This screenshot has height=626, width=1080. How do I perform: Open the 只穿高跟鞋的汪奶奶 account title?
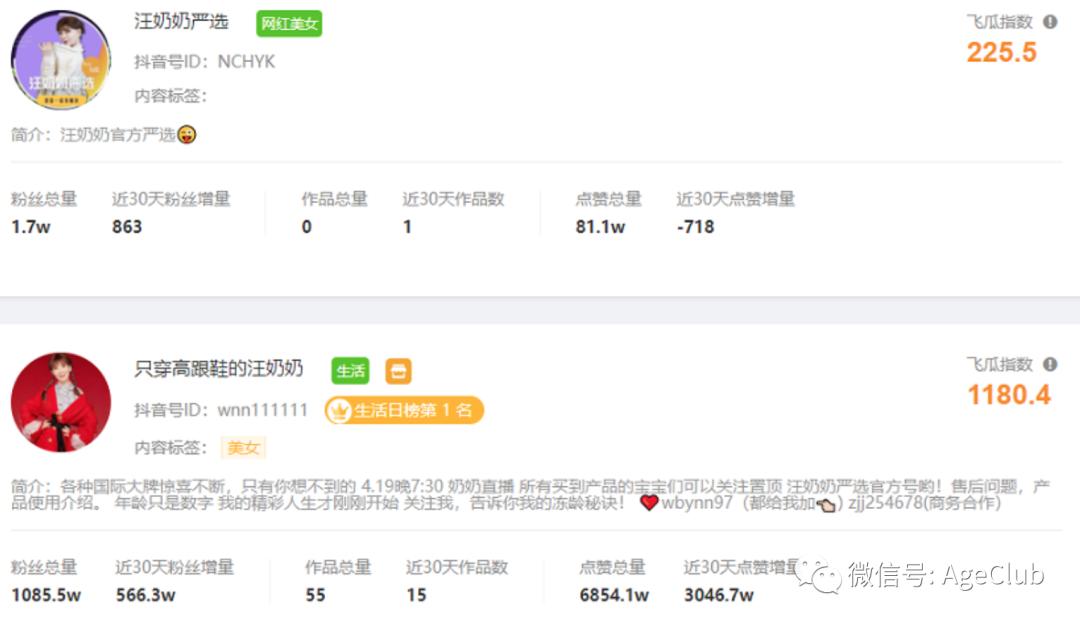(218, 368)
